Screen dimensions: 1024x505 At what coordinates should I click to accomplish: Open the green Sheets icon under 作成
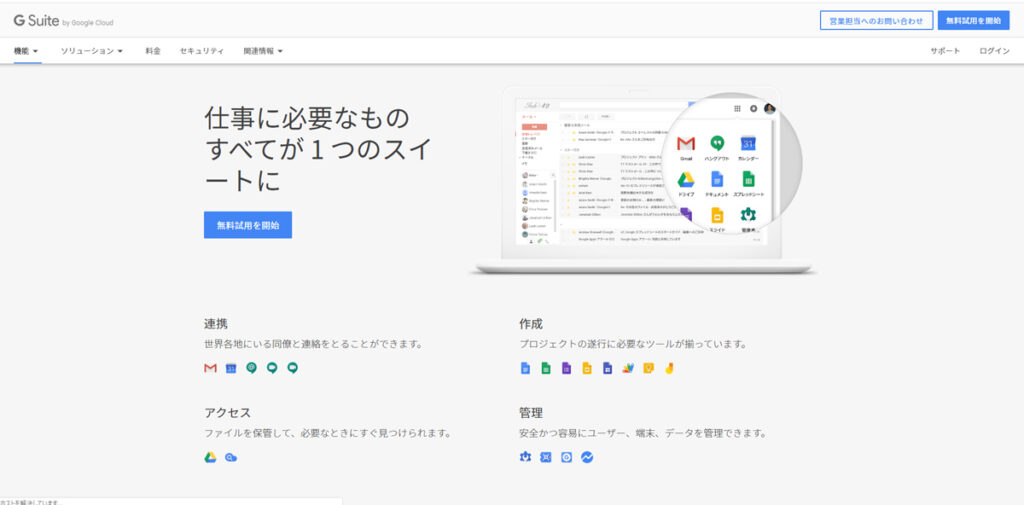pyautogui.click(x=546, y=368)
